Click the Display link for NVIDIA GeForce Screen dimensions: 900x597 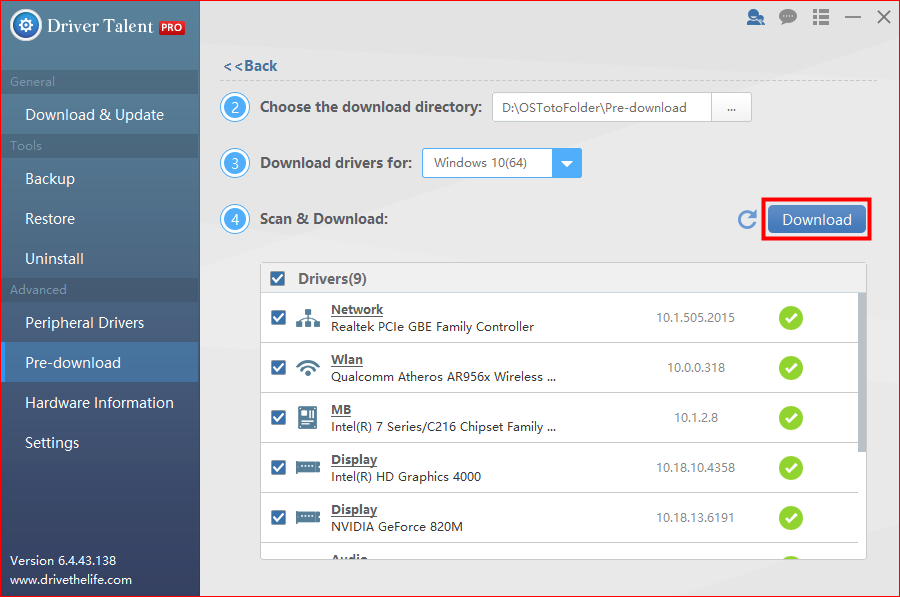pyautogui.click(x=354, y=509)
